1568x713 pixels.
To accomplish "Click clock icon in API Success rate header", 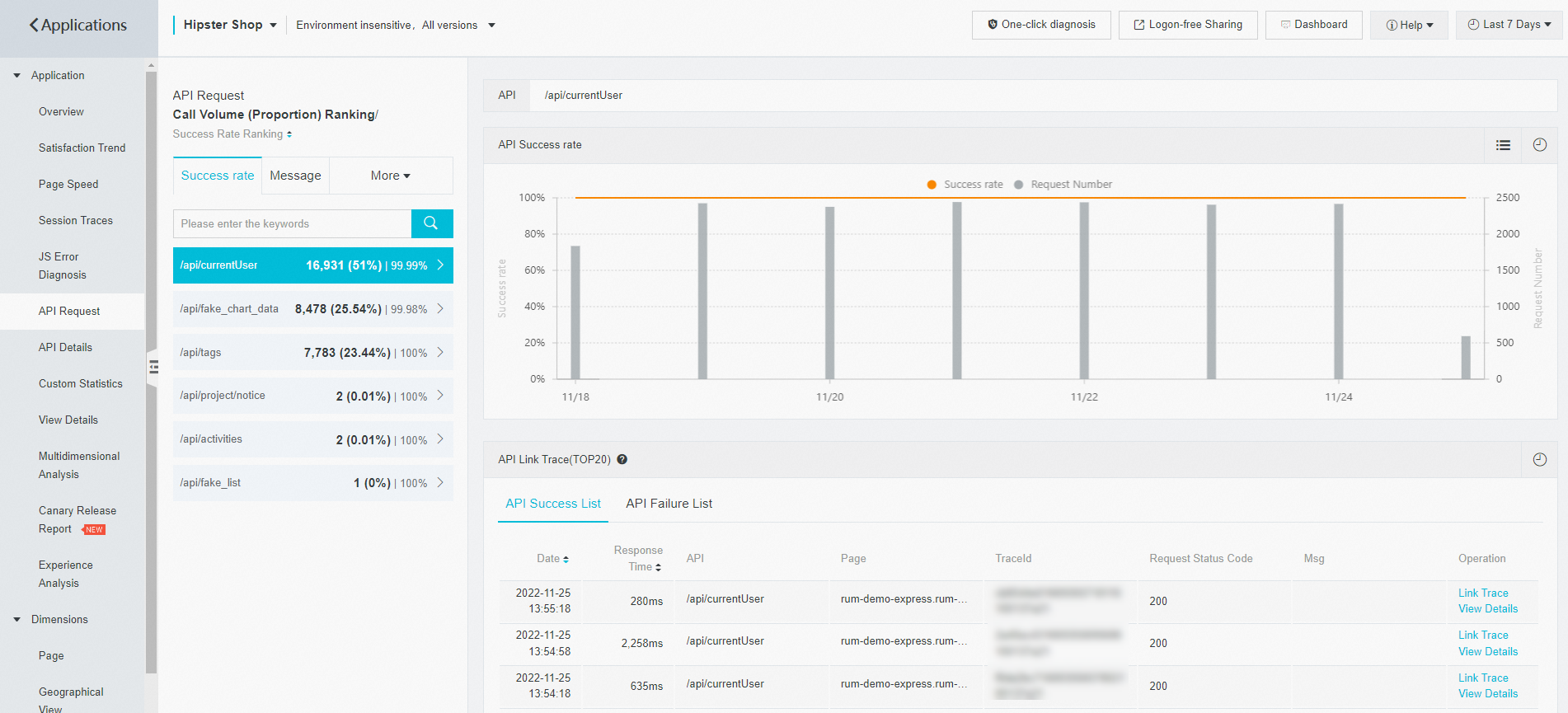I will [1539, 145].
